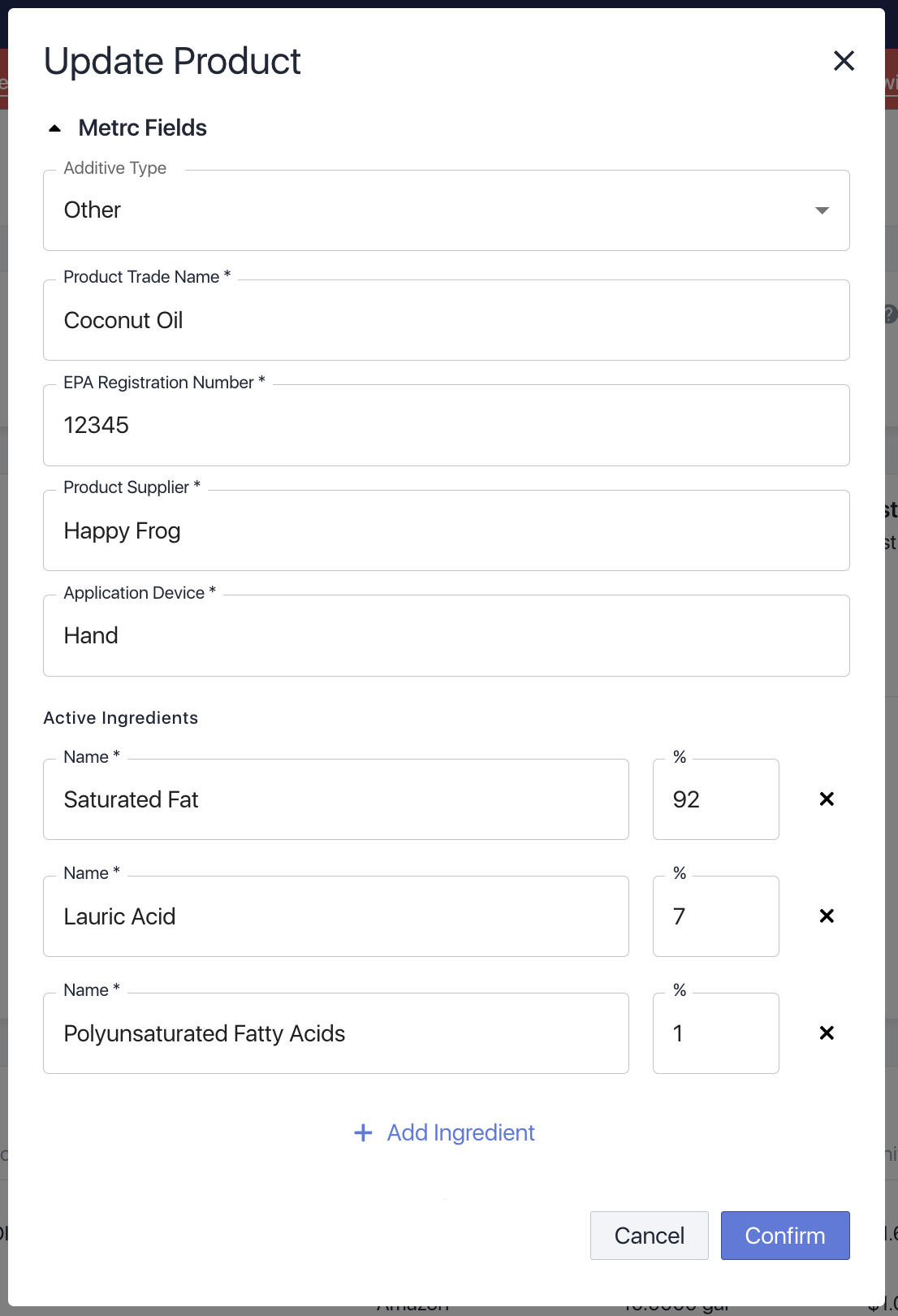Confirm the product update

pyautogui.click(x=784, y=1235)
